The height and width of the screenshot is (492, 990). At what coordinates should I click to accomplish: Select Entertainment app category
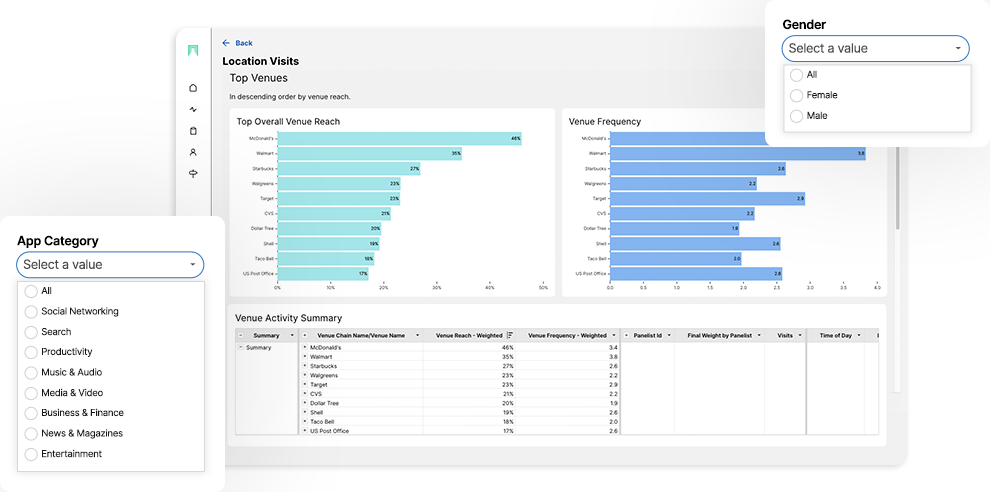coord(31,453)
